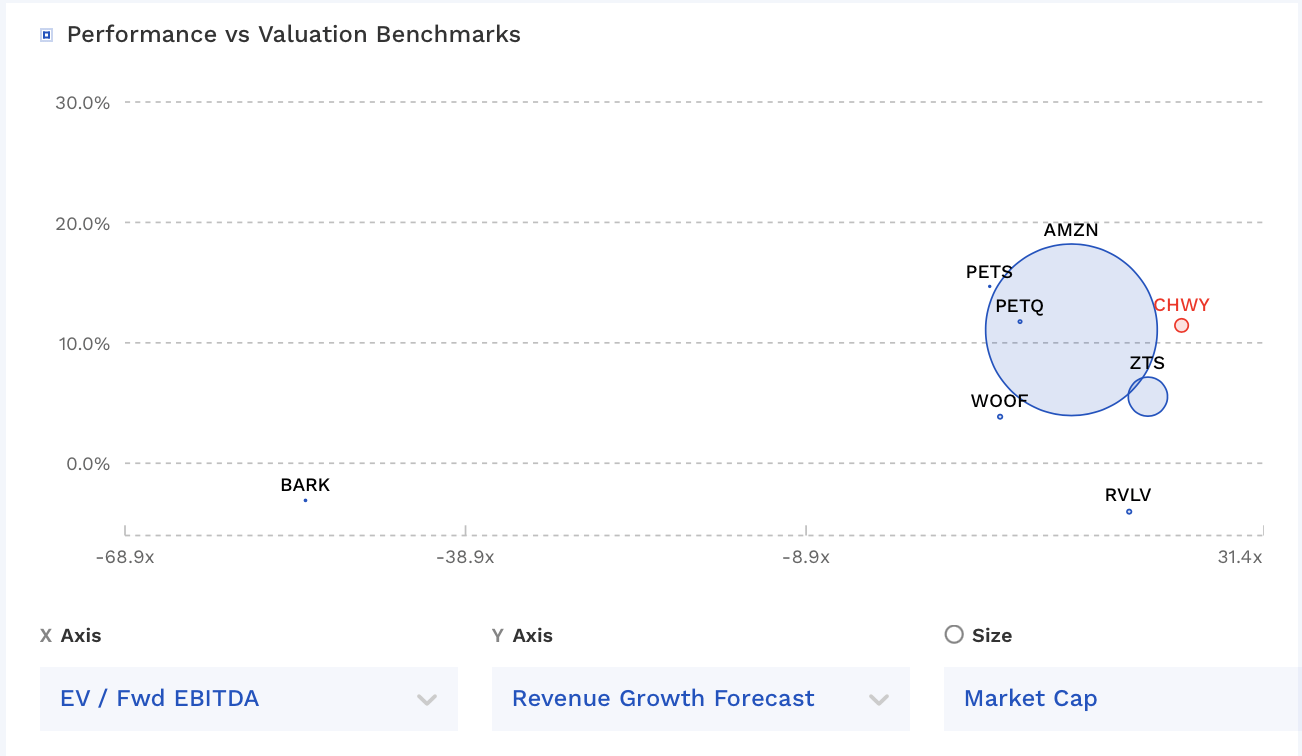Screen dimensions: 1302x756
Task: Click the Size section header
Action: coord(990,635)
